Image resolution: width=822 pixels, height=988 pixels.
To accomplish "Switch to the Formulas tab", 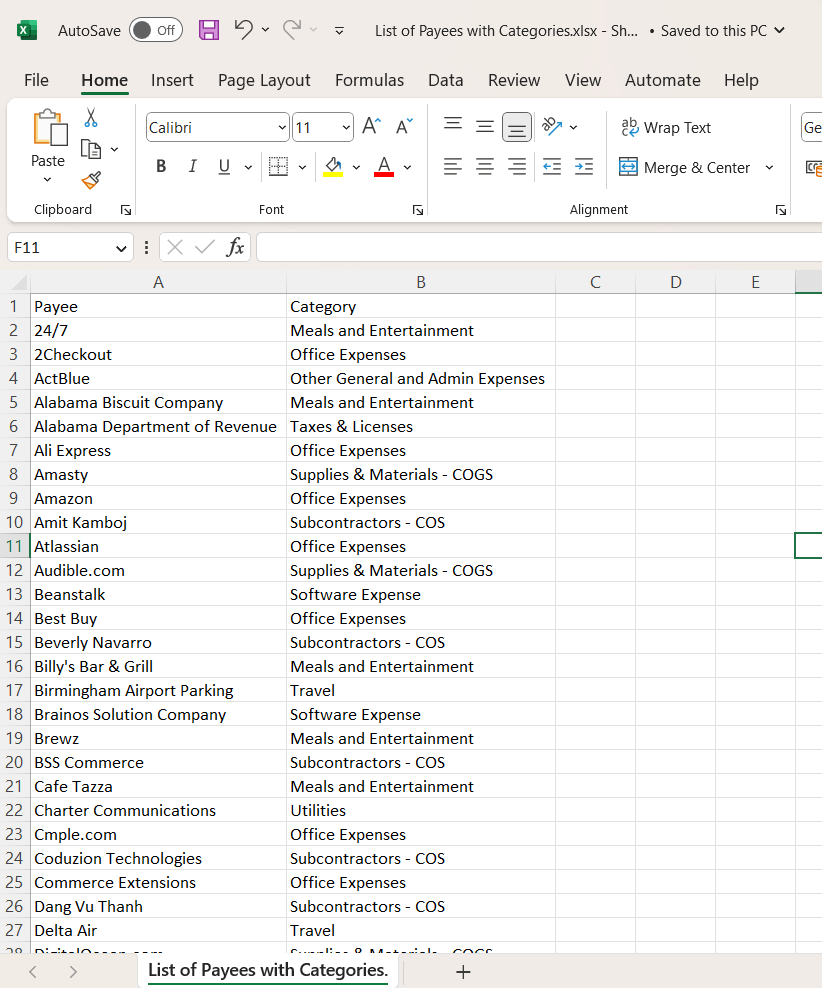I will (369, 80).
